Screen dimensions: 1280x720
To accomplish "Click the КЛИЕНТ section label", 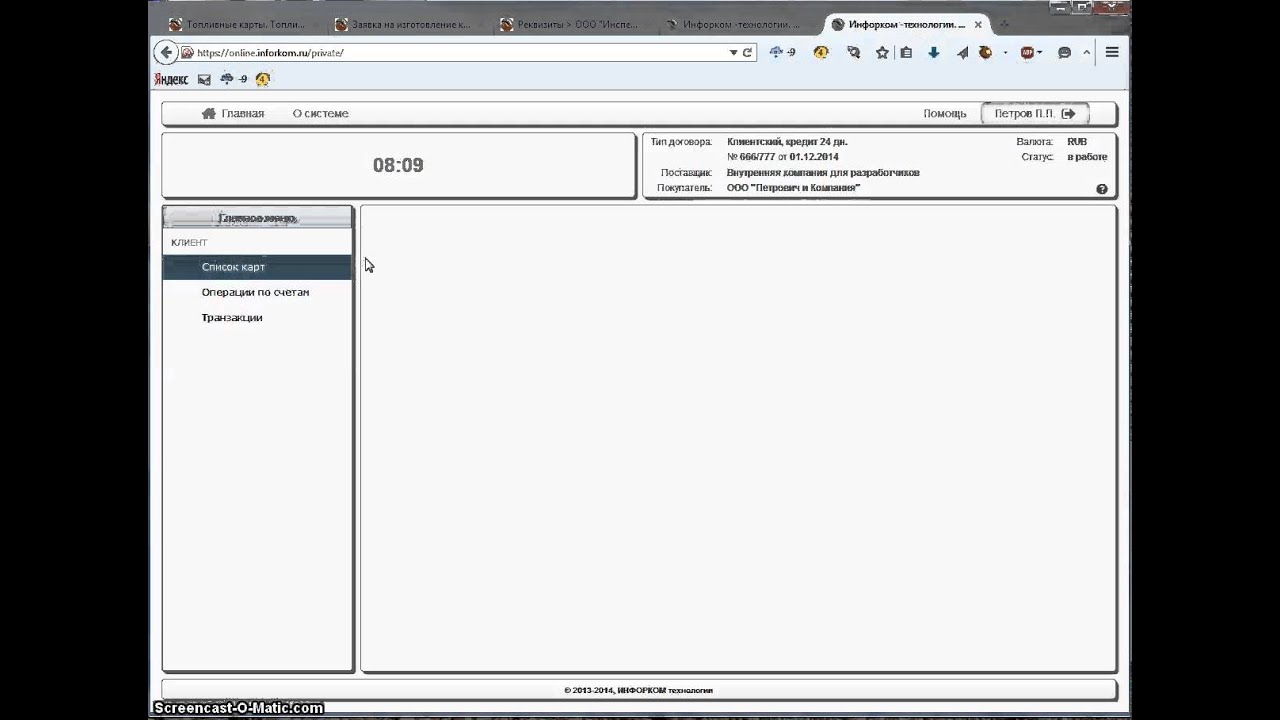I will coord(189,243).
